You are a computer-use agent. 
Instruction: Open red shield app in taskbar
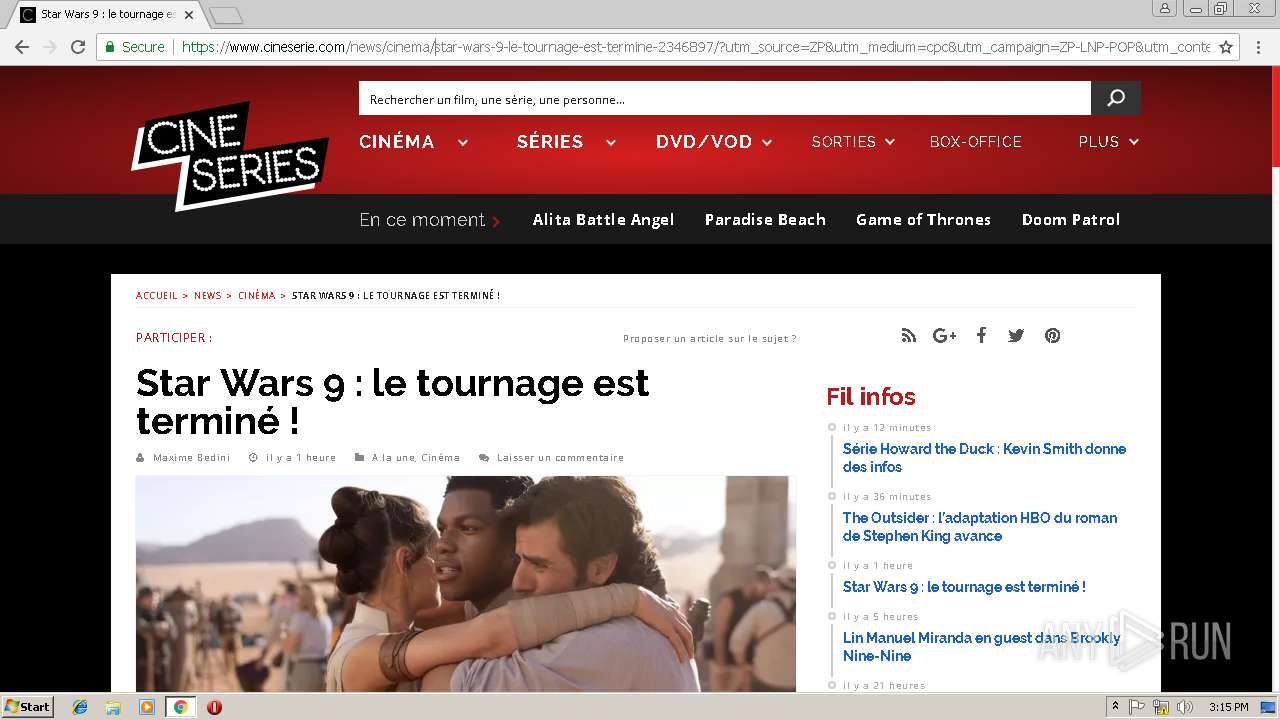pyautogui.click(x=214, y=707)
